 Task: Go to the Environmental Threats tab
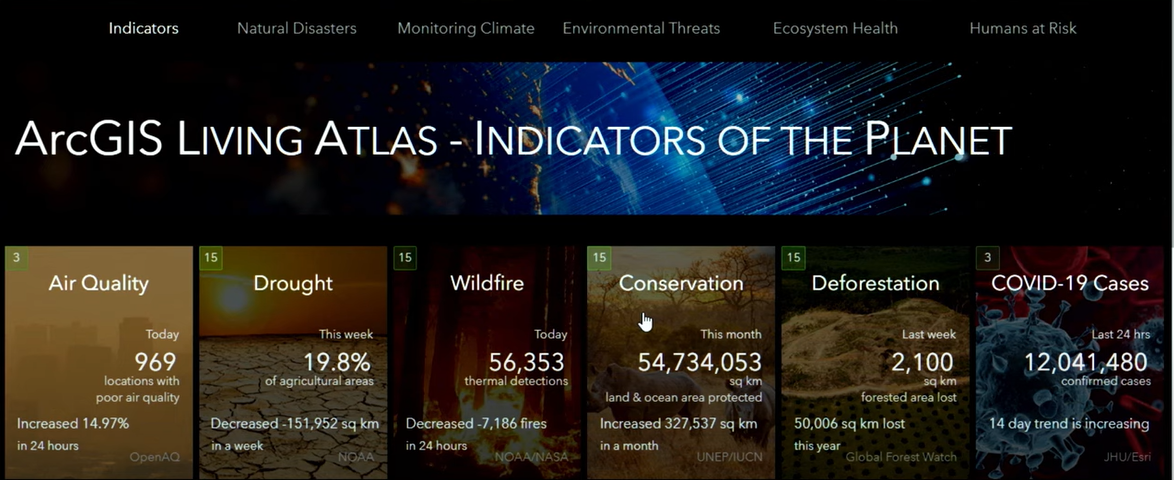pyautogui.click(x=641, y=28)
